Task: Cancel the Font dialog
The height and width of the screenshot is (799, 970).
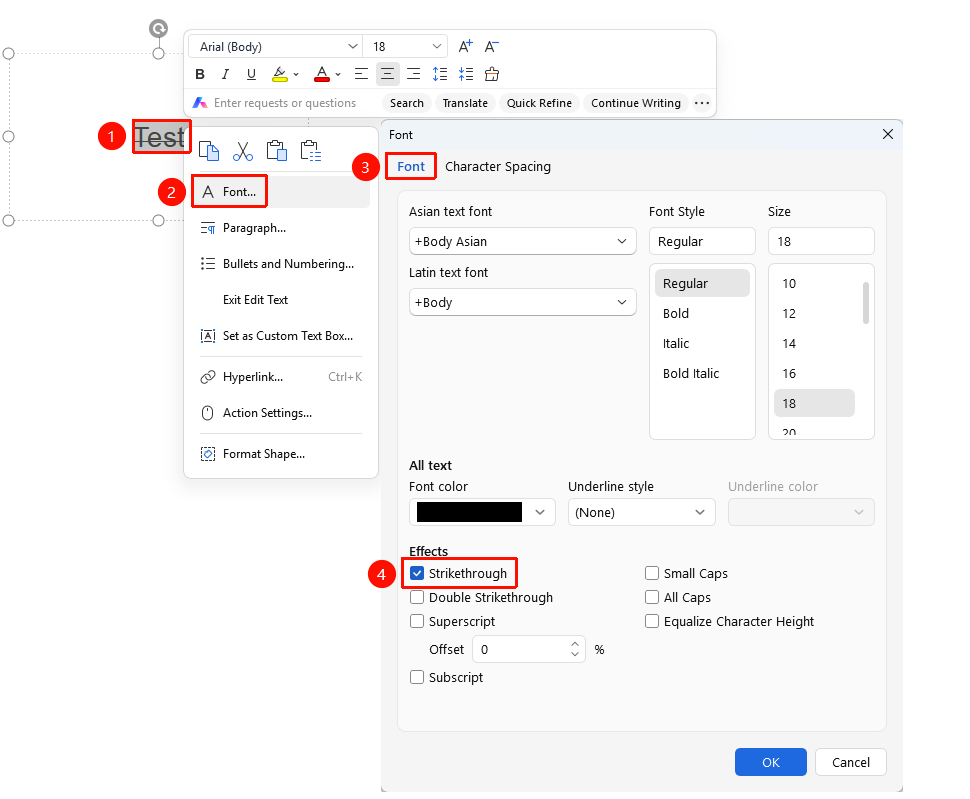Action: tap(851, 762)
